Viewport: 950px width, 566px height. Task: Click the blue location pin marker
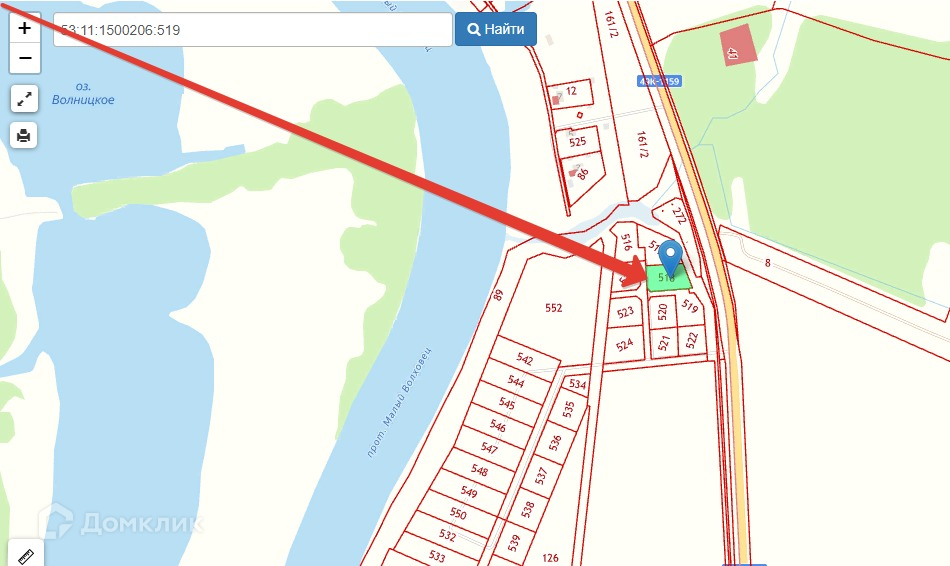[x=670, y=257]
